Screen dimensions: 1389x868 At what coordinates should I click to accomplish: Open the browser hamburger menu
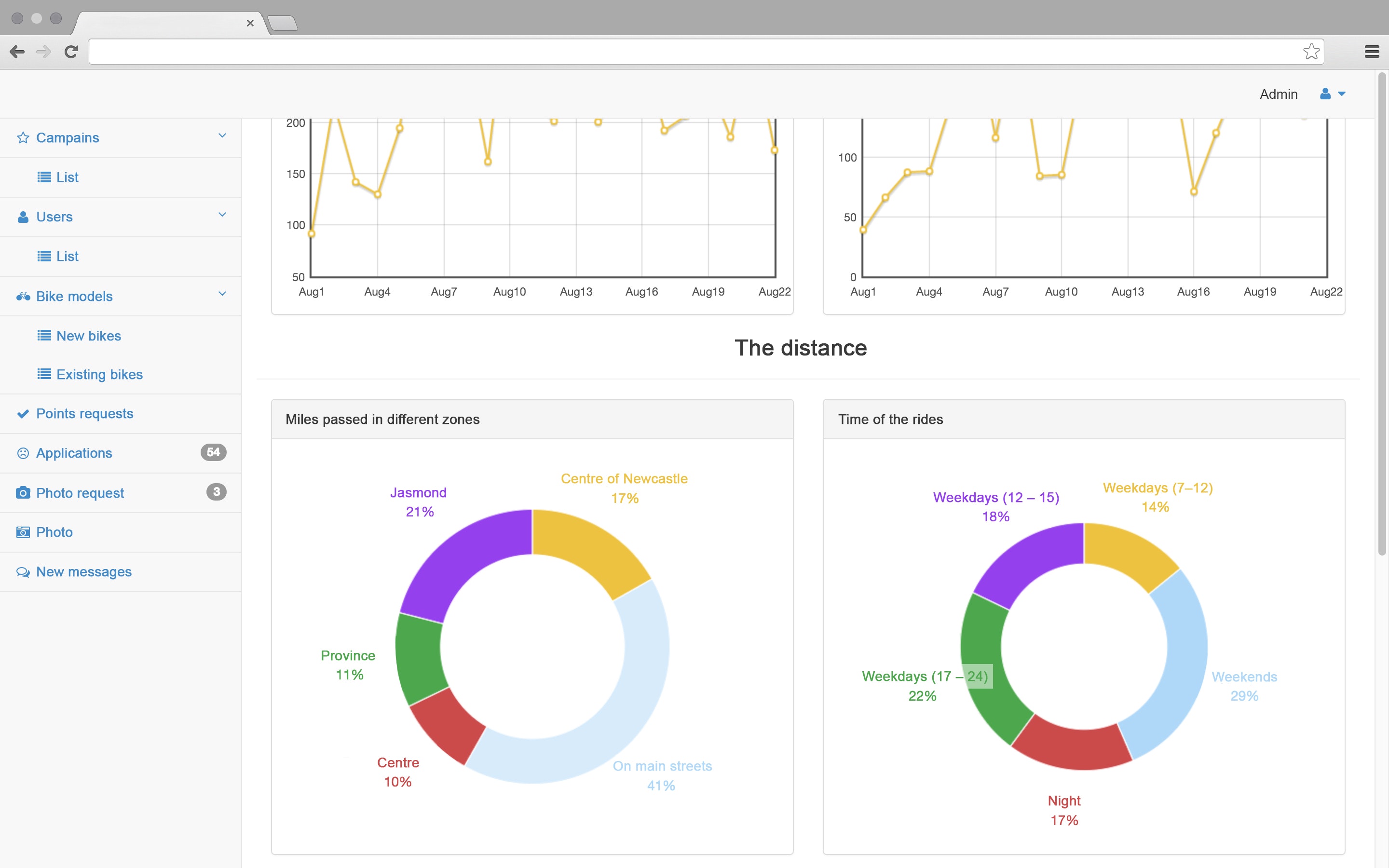point(1371,52)
